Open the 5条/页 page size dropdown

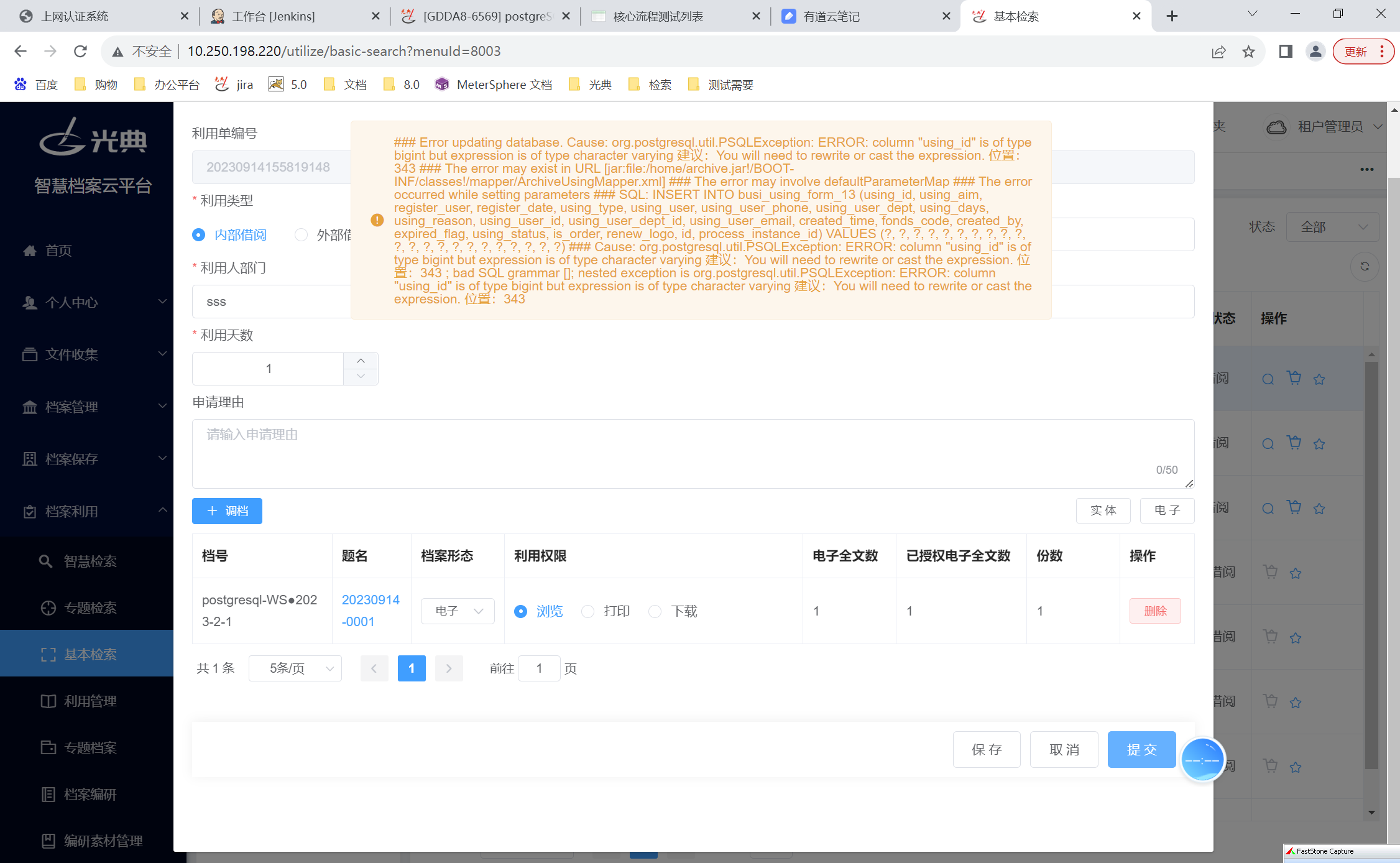pos(295,668)
